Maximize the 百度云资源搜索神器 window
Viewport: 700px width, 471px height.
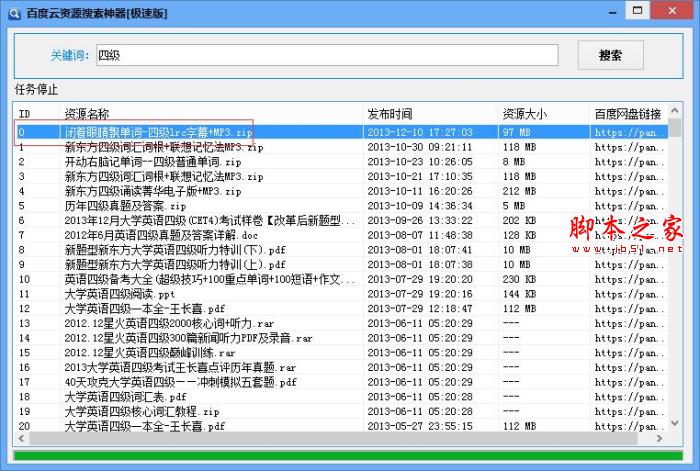638,10
